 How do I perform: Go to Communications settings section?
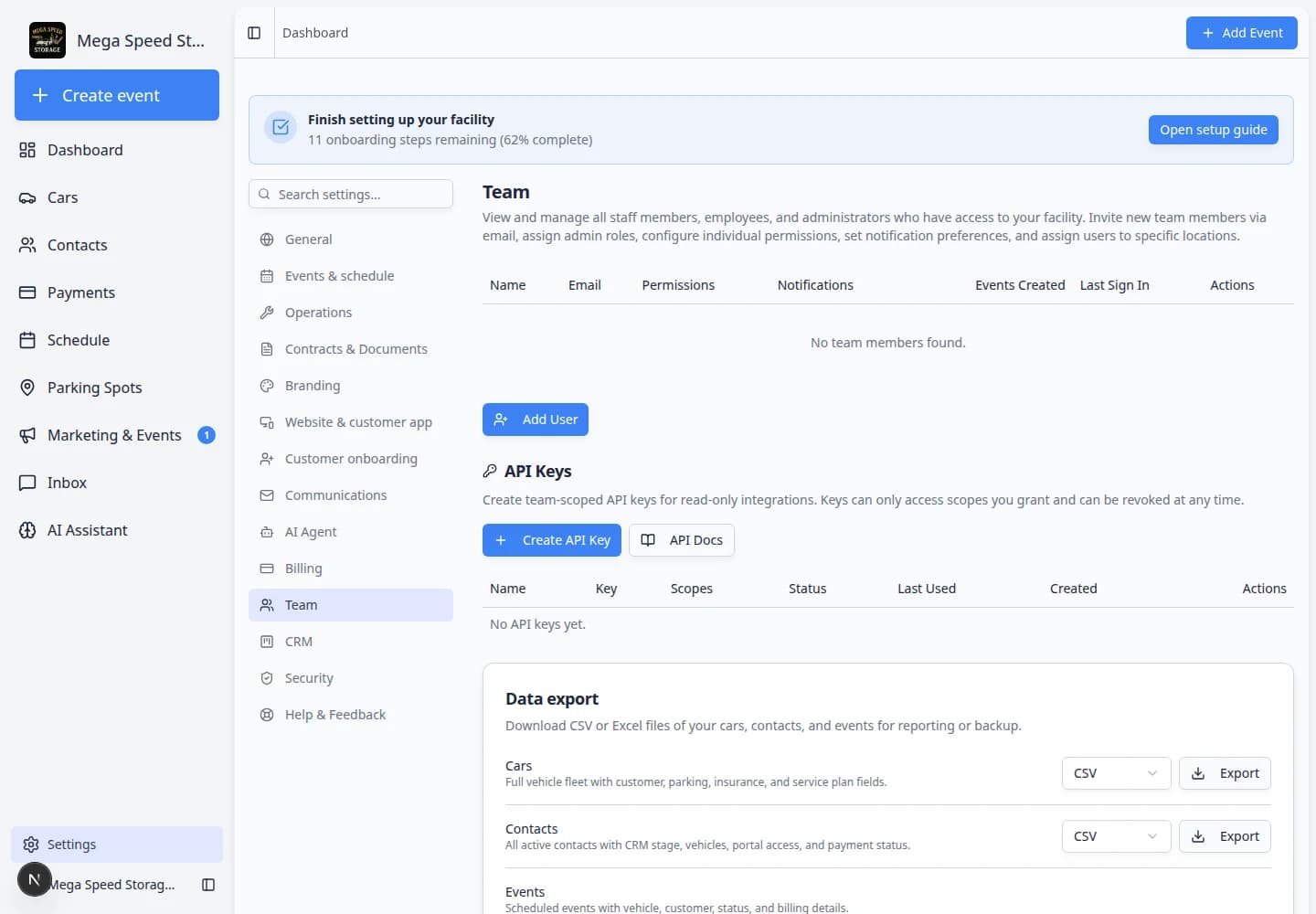pyautogui.click(x=351, y=495)
